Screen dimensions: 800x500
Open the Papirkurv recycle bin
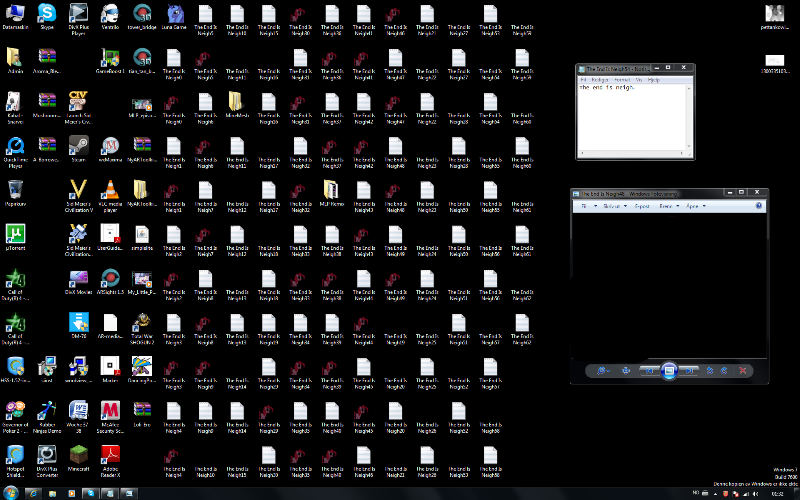tap(15, 193)
